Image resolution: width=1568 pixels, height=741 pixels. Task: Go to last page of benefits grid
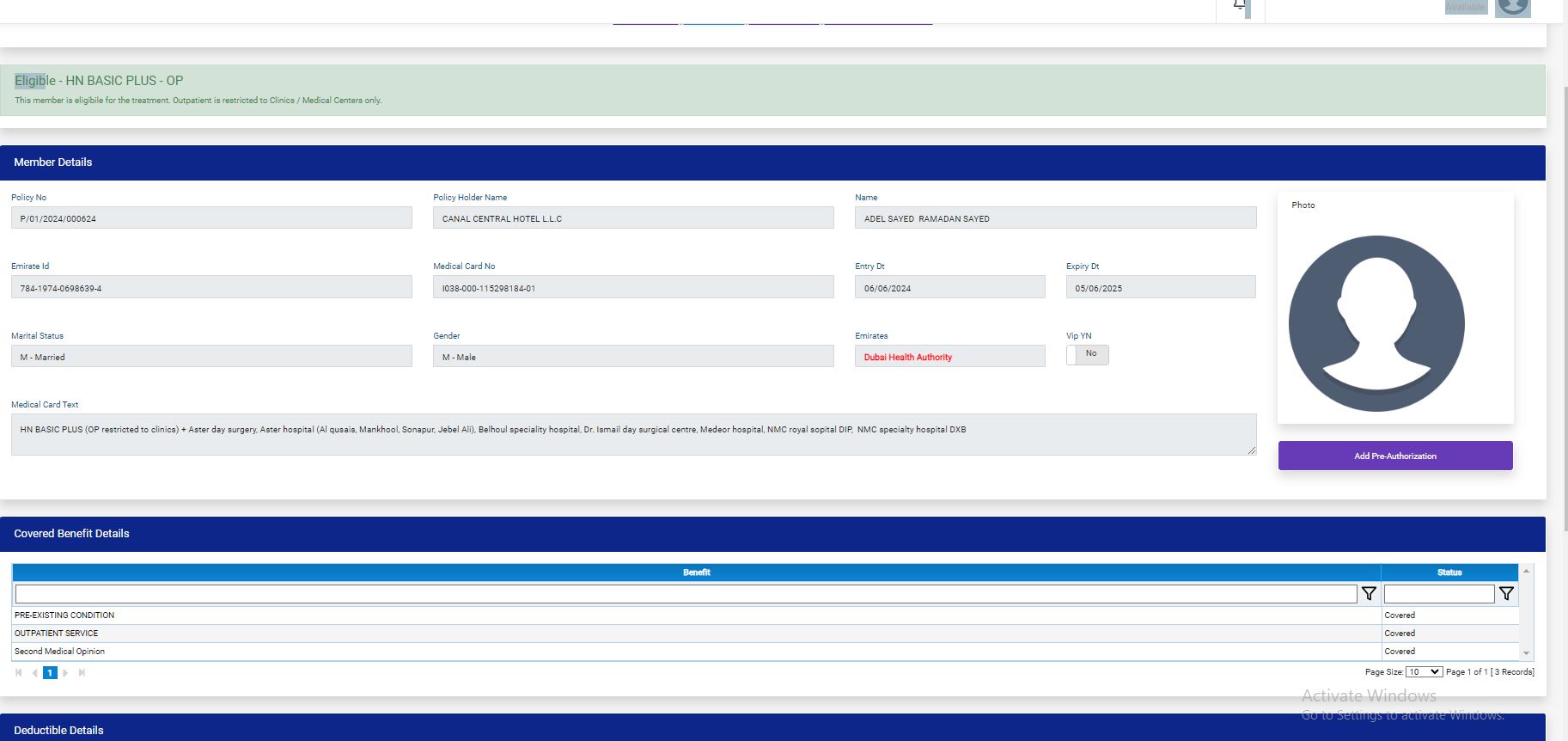(x=82, y=673)
